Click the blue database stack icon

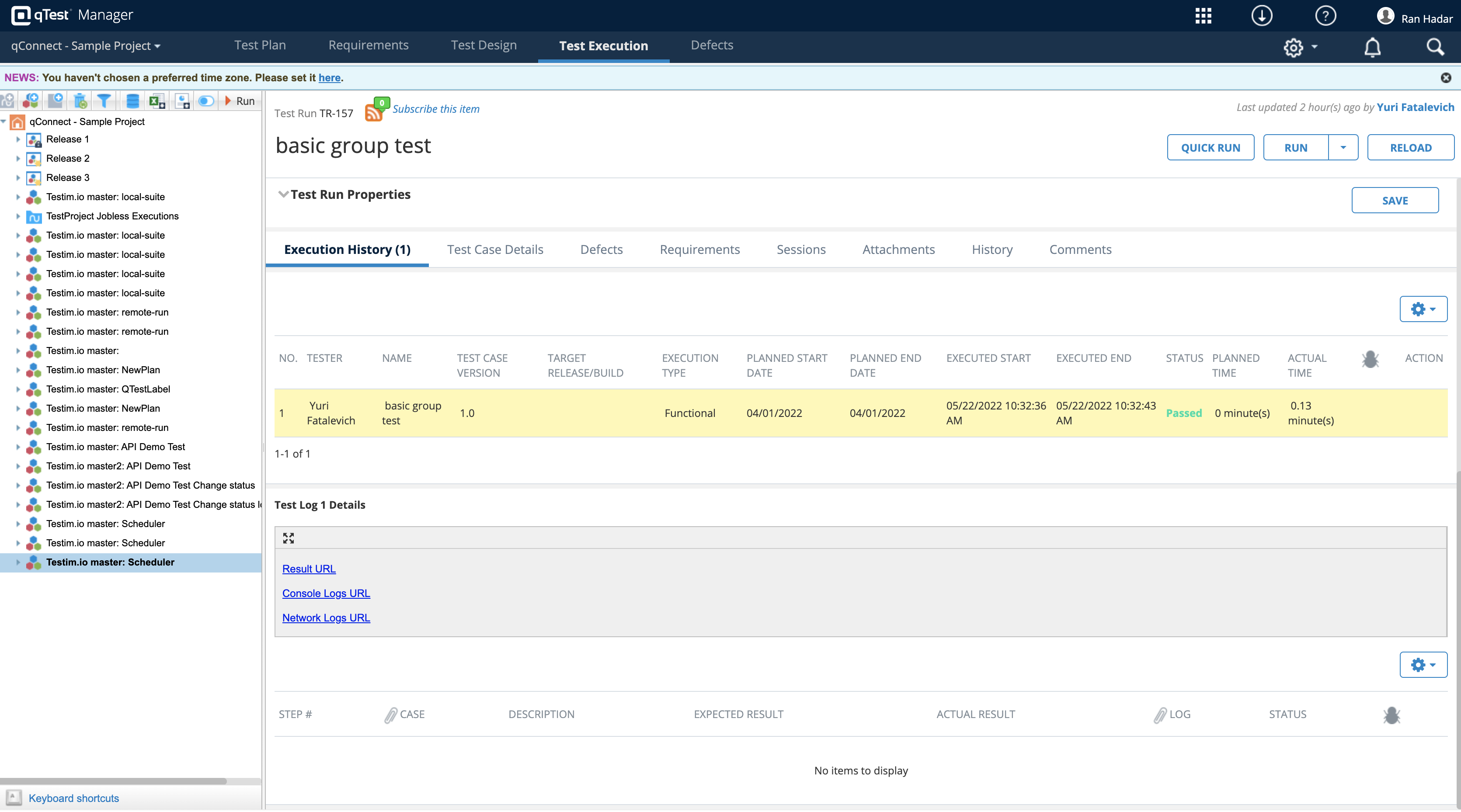point(132,101)
